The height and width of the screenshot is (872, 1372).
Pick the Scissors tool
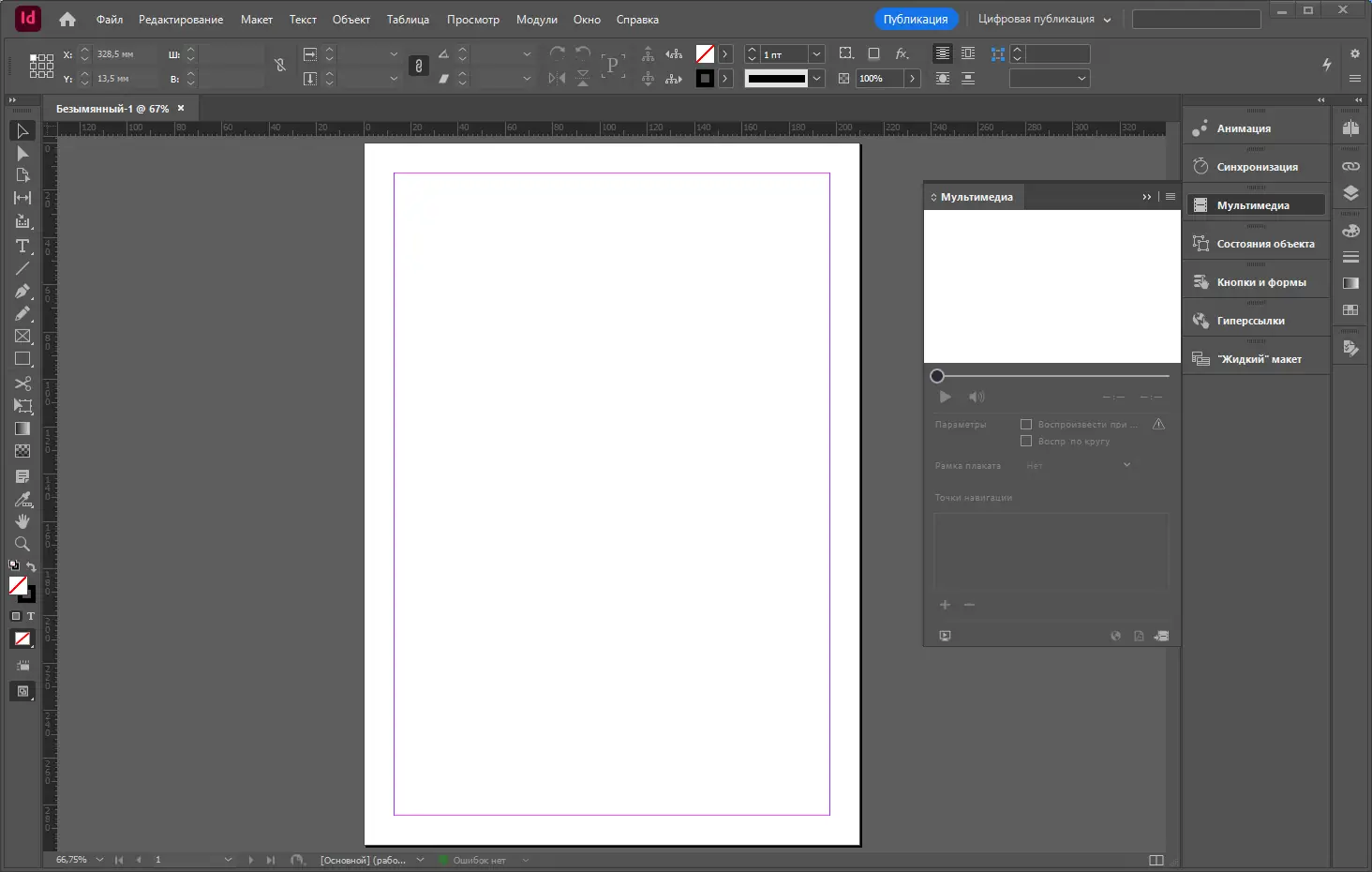(22, 383)
